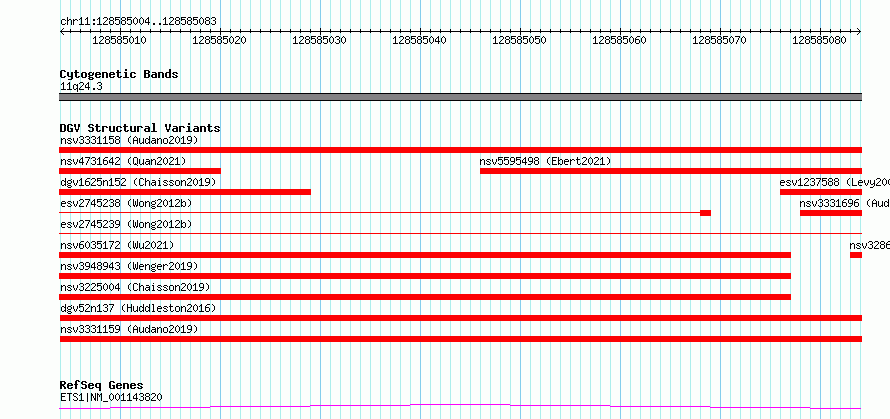
Task: Click ruler tick label 128585030
Action: pyautogui.click(x=319, y=40)
